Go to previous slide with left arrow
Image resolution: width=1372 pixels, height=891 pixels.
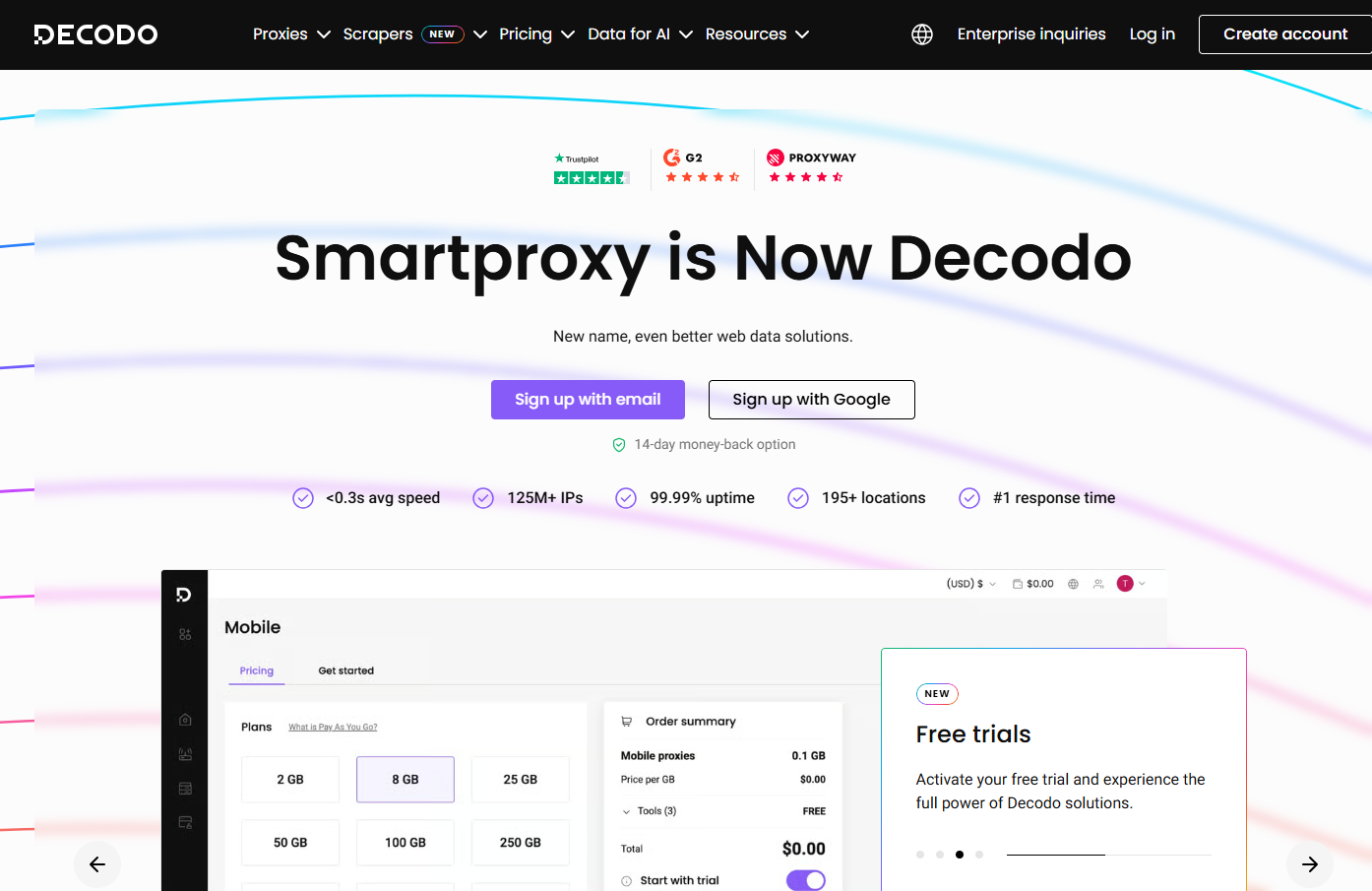click(x=97, y=864)
